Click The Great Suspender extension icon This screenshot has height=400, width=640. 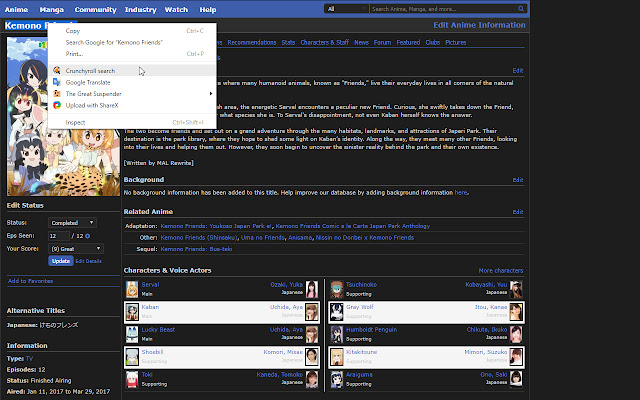point(57,93)
